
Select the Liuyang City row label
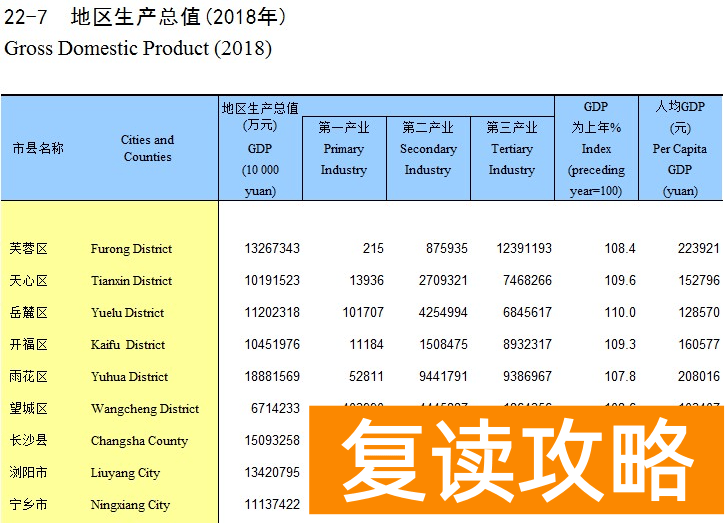125,473
